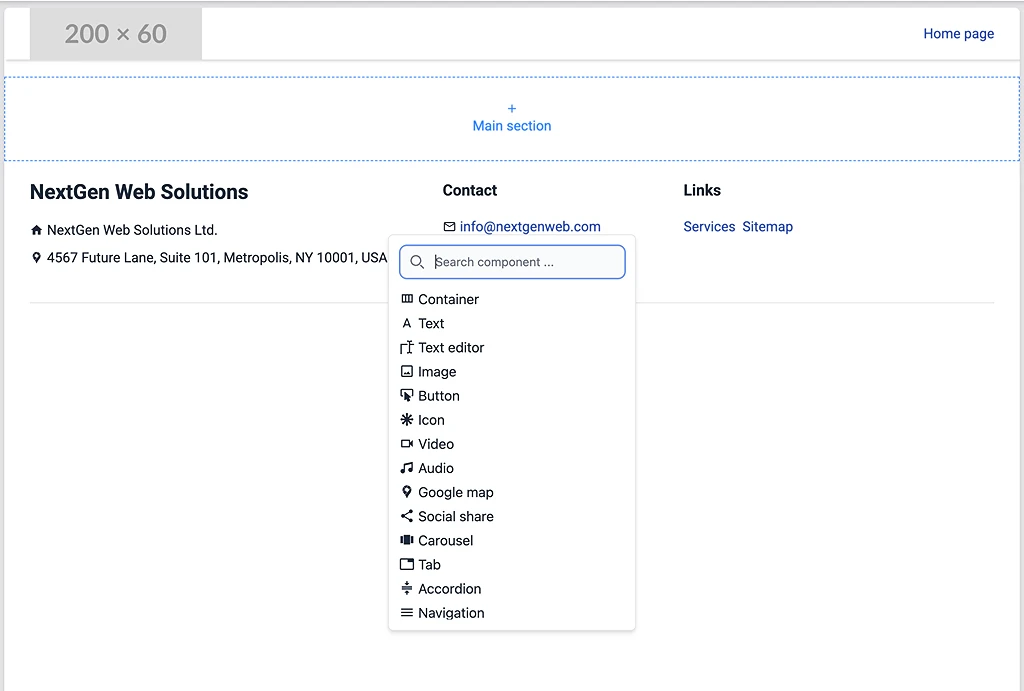Viewport: 1024px width, 691px height.
Task: Choose the Video camera icon
Action: [x=407, y=444]
